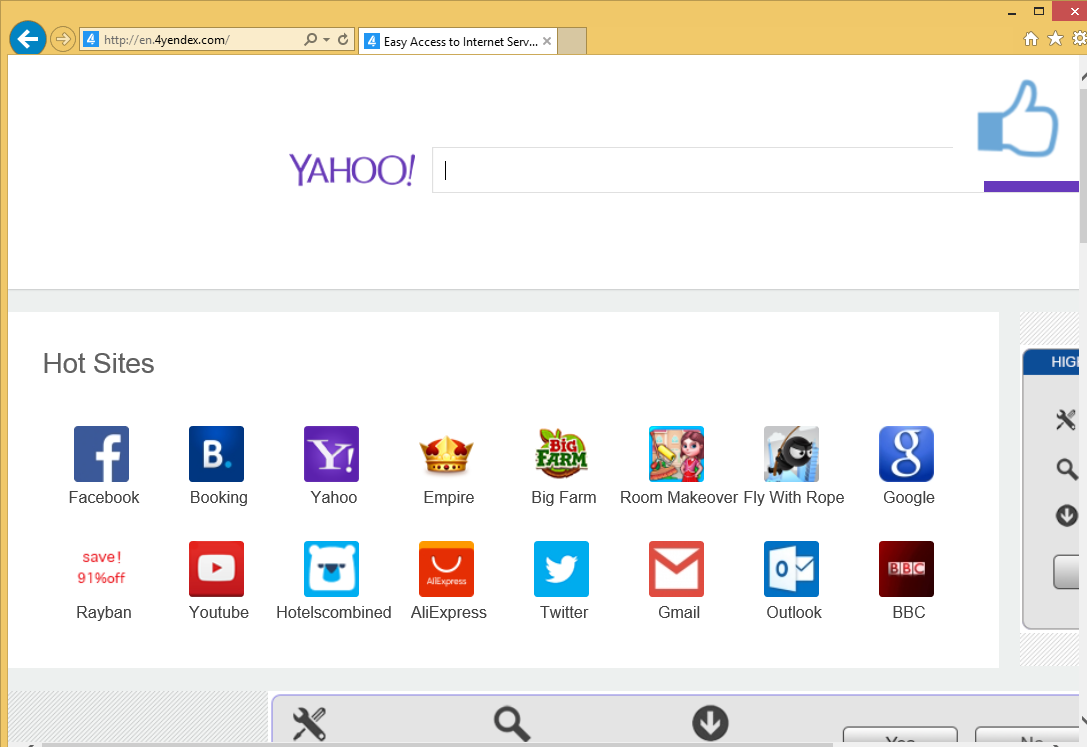Go back with the browser Back arrow
Screen dimensions: 1087x747
tap(28, 39)
